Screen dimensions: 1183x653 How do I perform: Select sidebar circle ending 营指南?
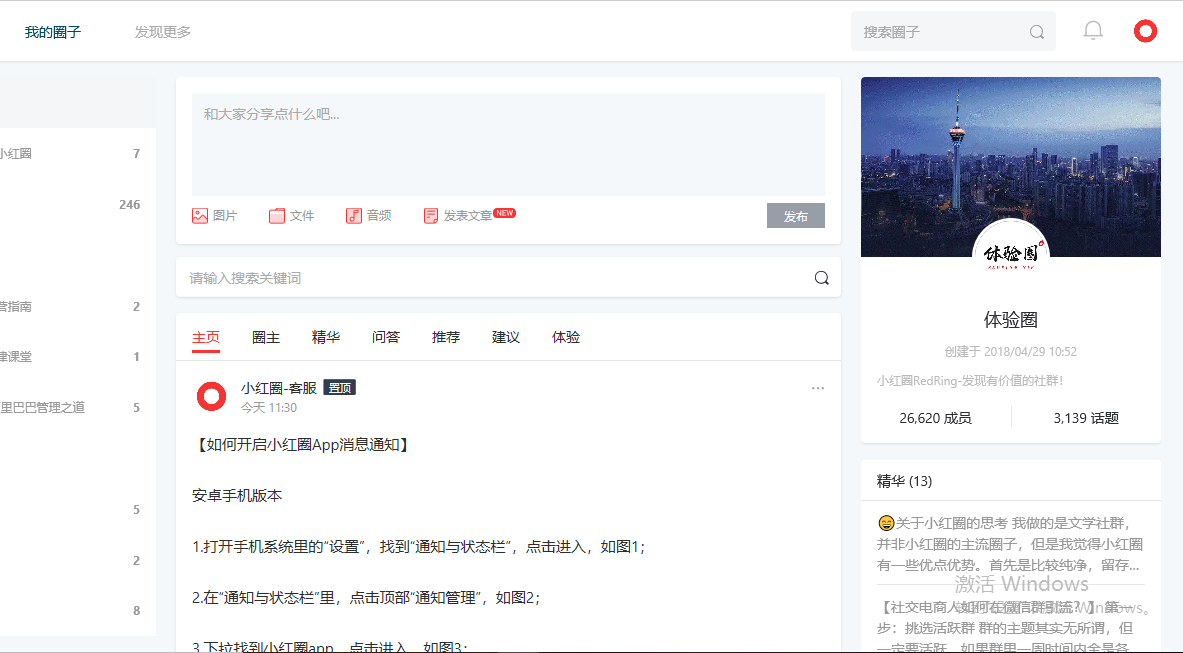[x=72, y=306]
